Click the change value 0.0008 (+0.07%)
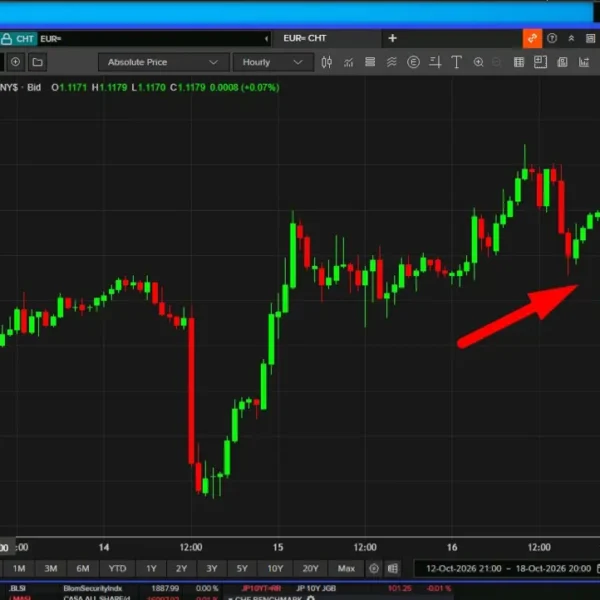600x600 pixels. [245, 87]
